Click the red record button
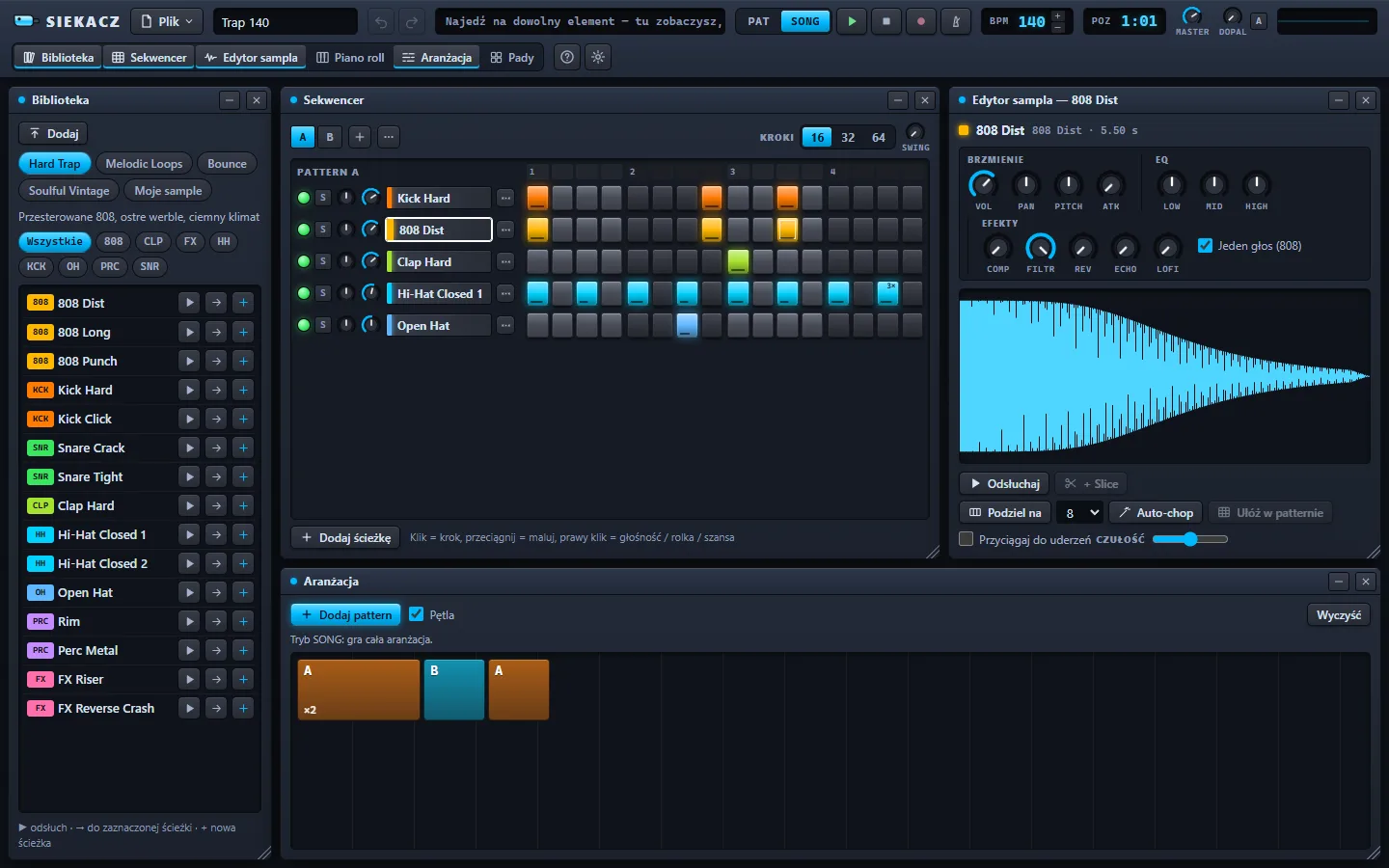1389x868 pixels. 921,21
